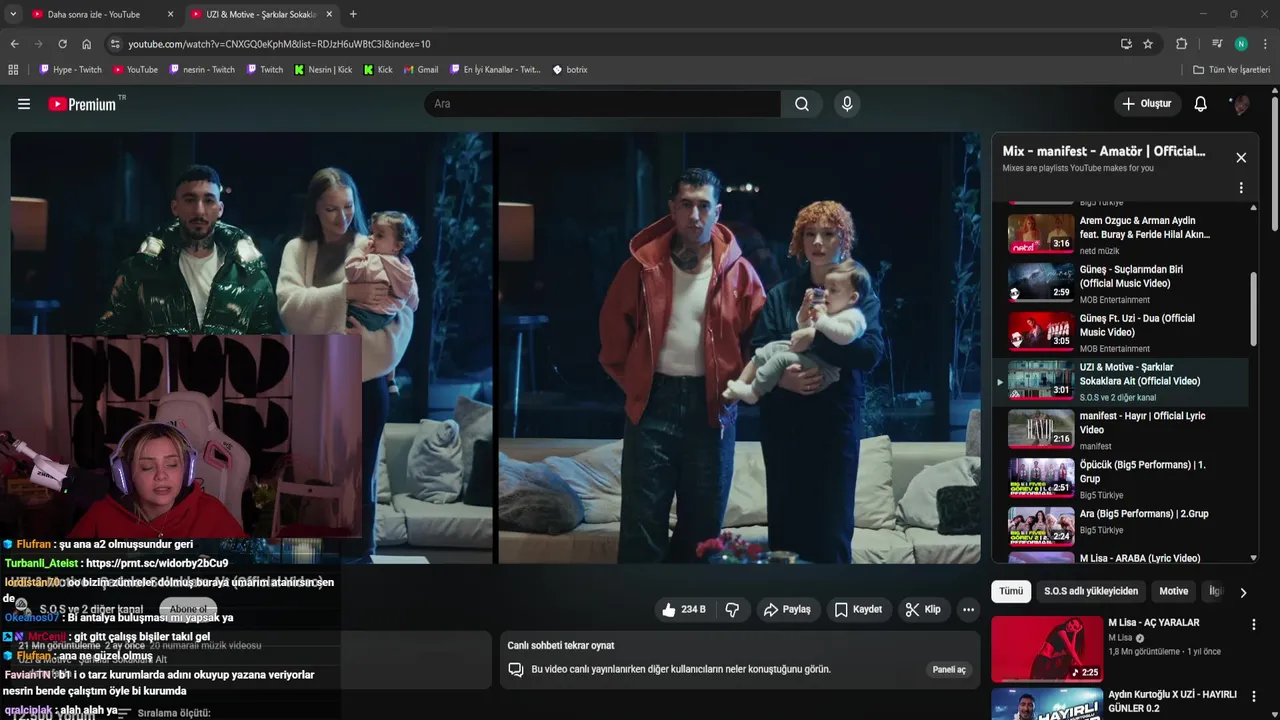
Task: Select the Tümü filter chip
Action: click(1011, 591)
